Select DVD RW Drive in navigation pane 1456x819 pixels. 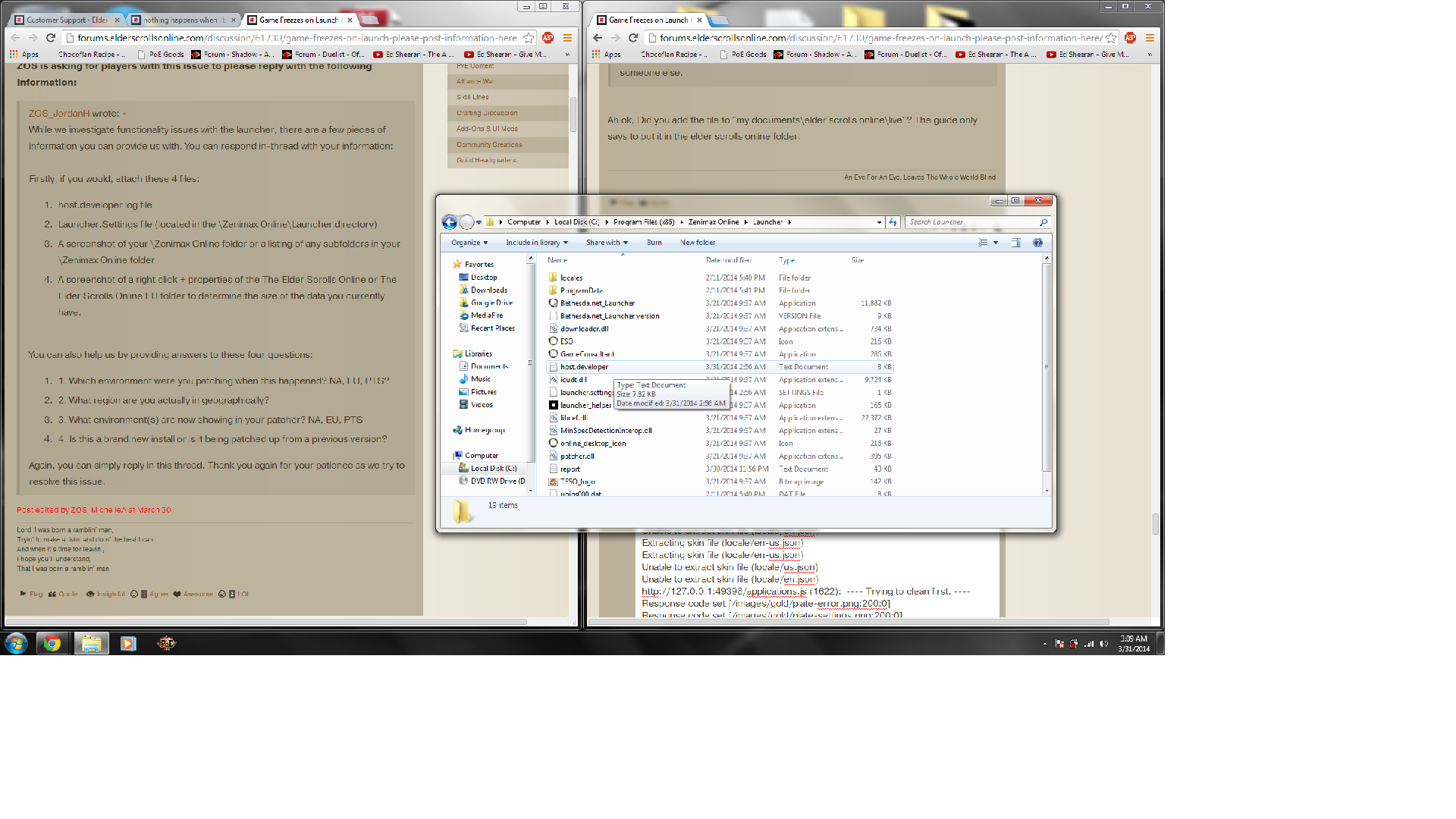click(497, 481)
